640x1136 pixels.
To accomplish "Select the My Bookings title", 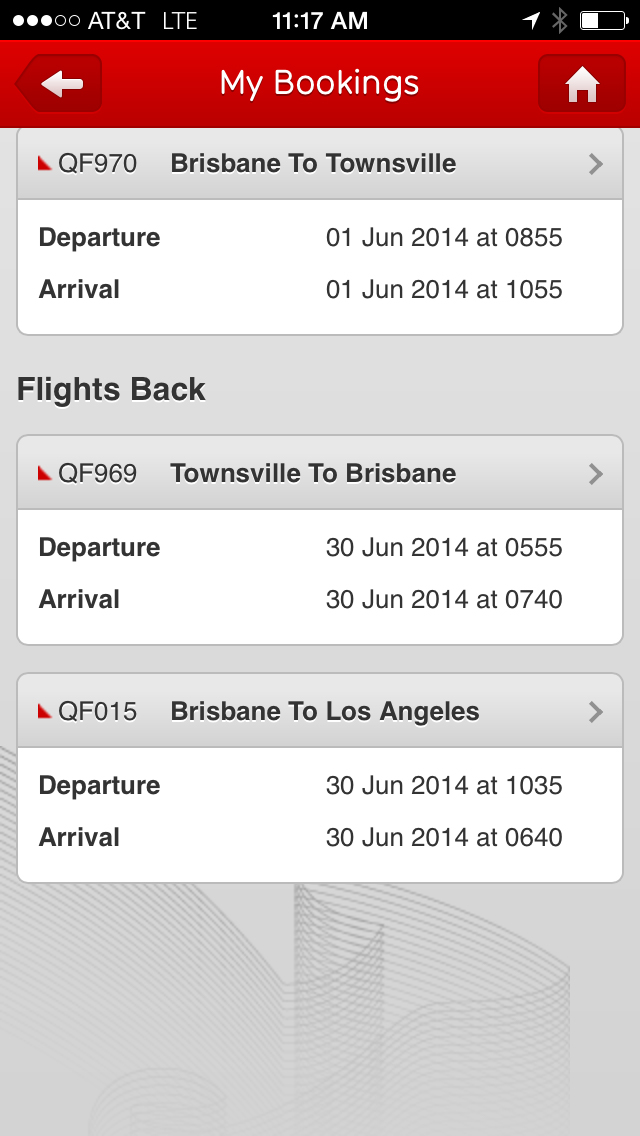I will (320, 83).
